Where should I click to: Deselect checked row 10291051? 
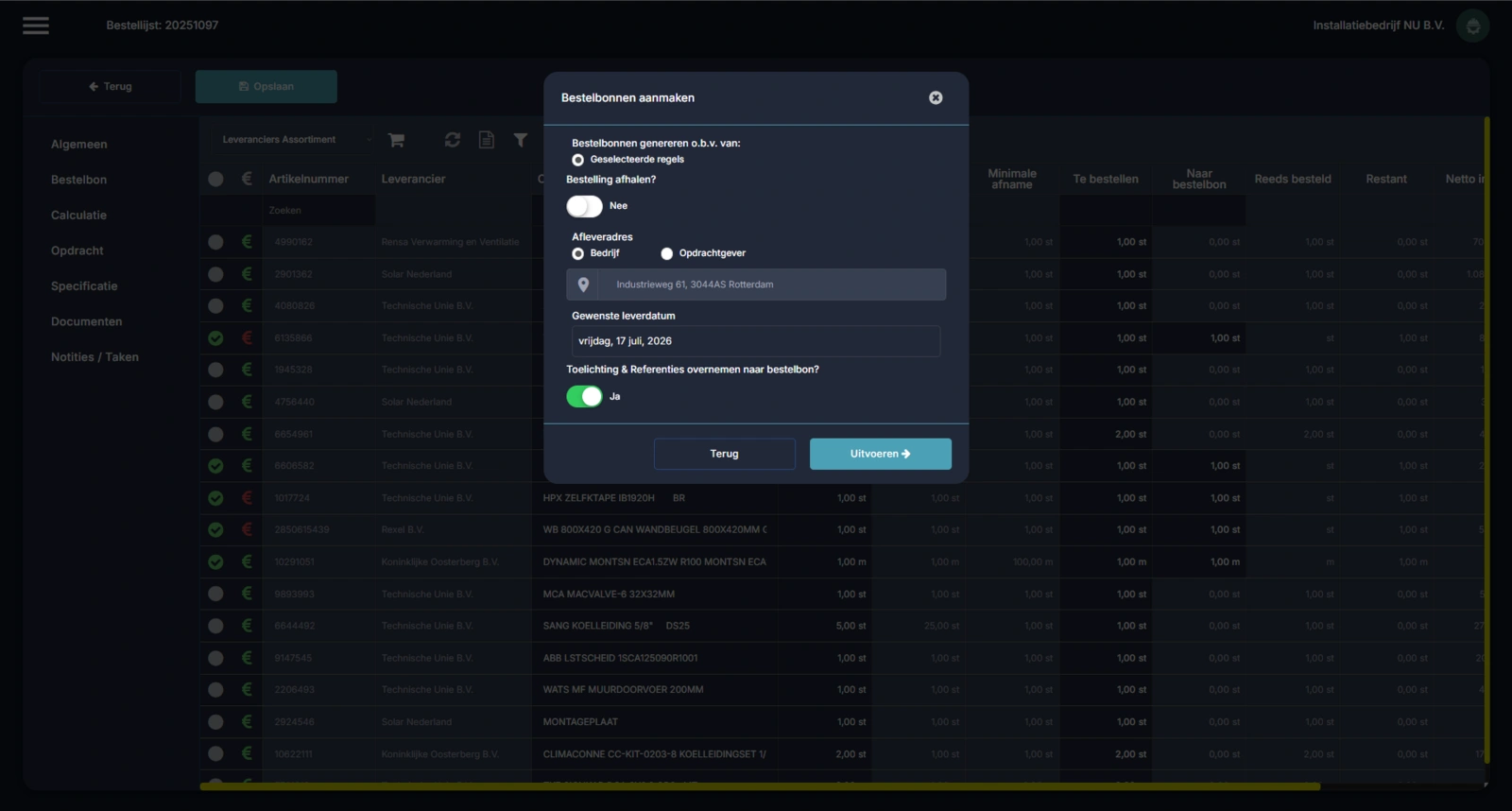(215, 561)
